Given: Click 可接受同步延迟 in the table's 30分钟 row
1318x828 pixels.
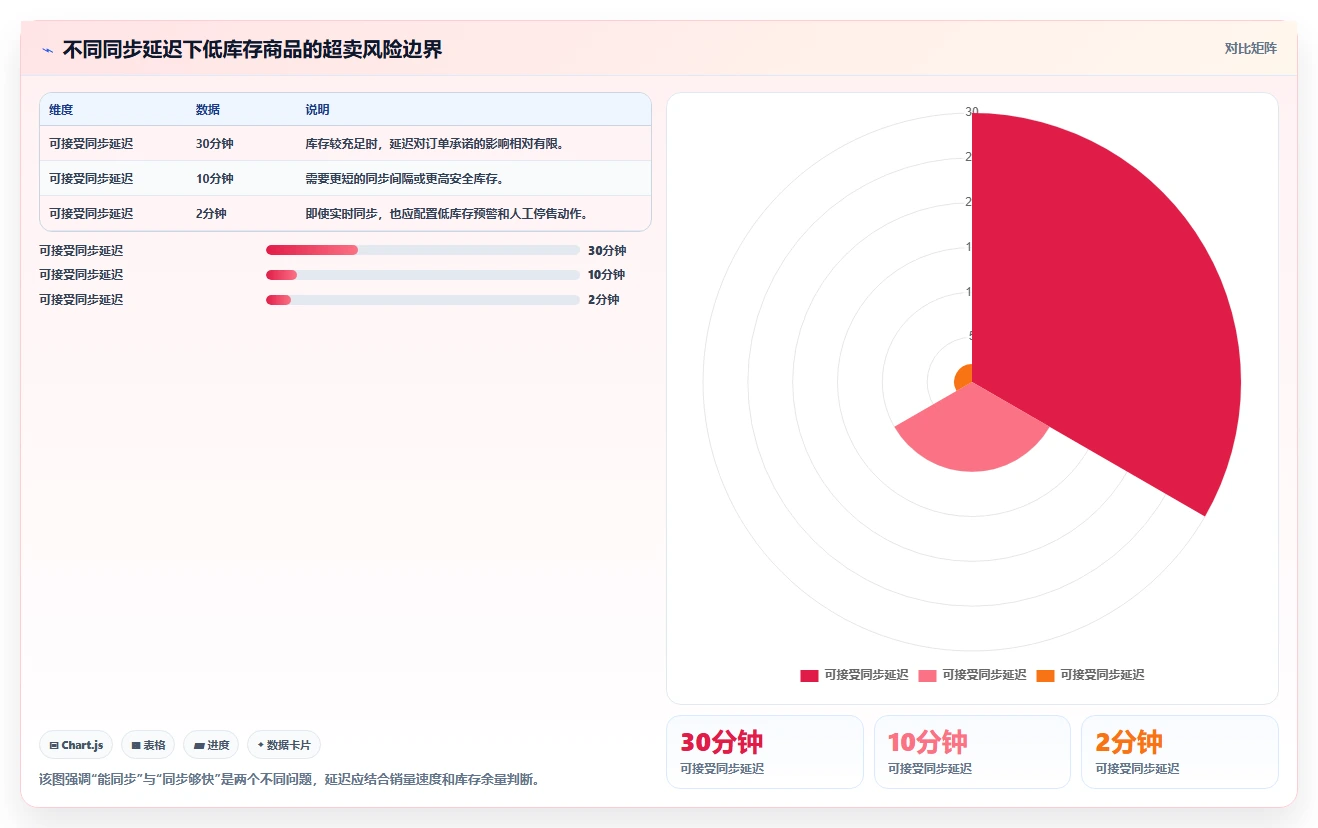Looking at the screenshot, I should (91, 144).
